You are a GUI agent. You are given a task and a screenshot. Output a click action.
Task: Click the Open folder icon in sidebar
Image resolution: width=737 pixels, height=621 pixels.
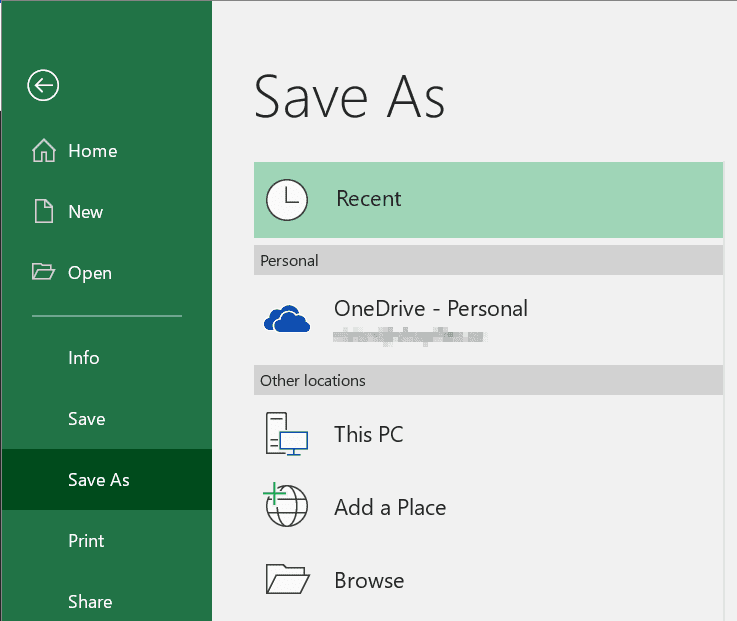[44, 273]
